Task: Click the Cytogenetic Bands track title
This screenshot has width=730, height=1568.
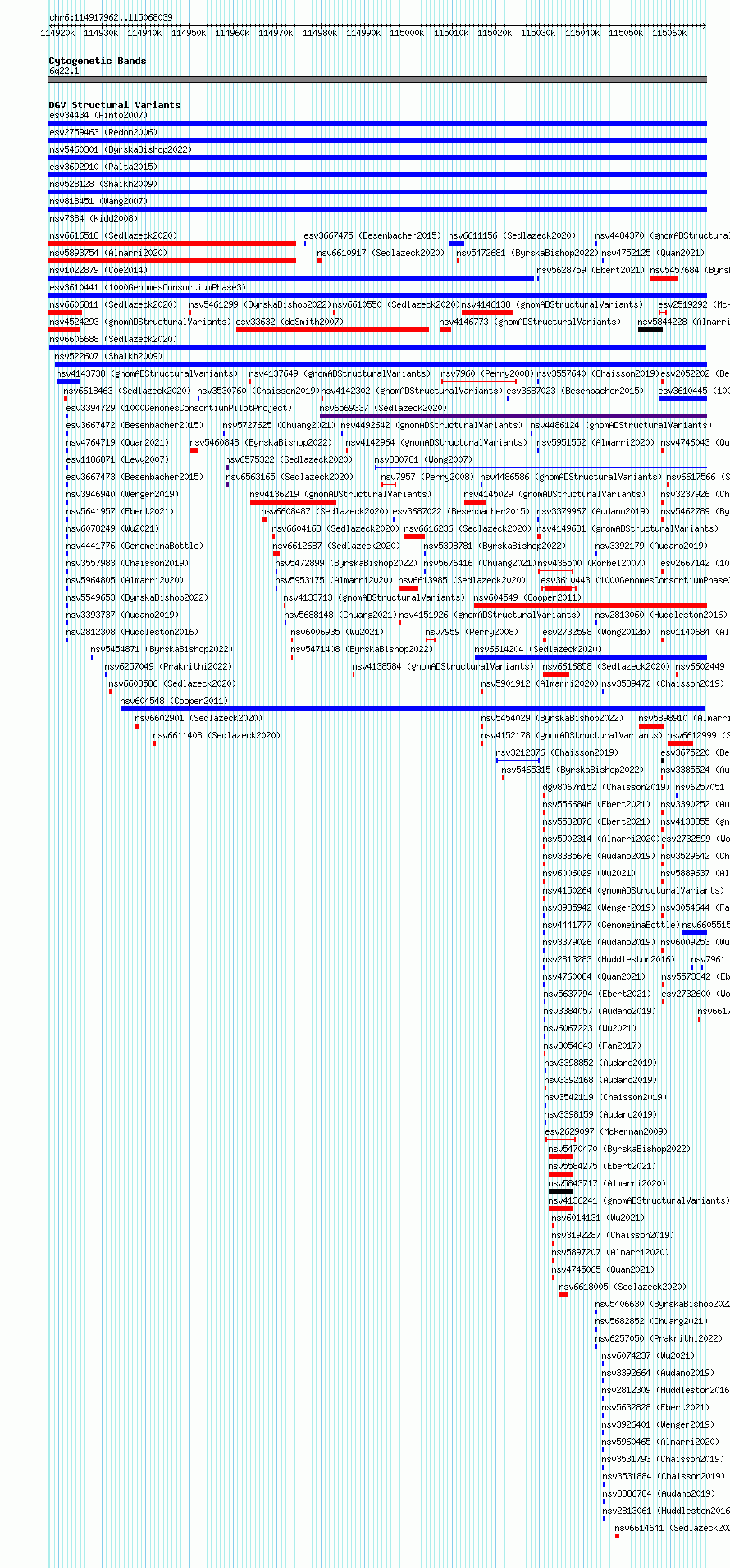Action: 98,61
